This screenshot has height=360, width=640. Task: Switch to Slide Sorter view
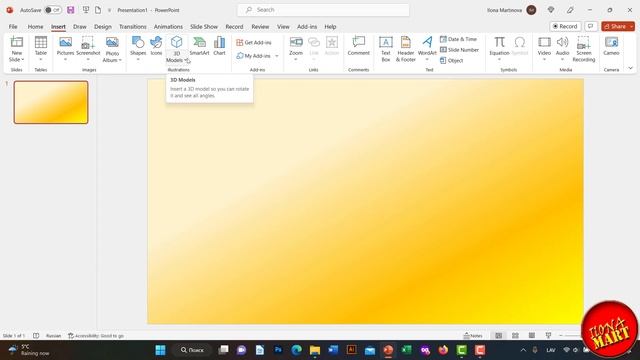pyautogui.click(x=515, y=336)
